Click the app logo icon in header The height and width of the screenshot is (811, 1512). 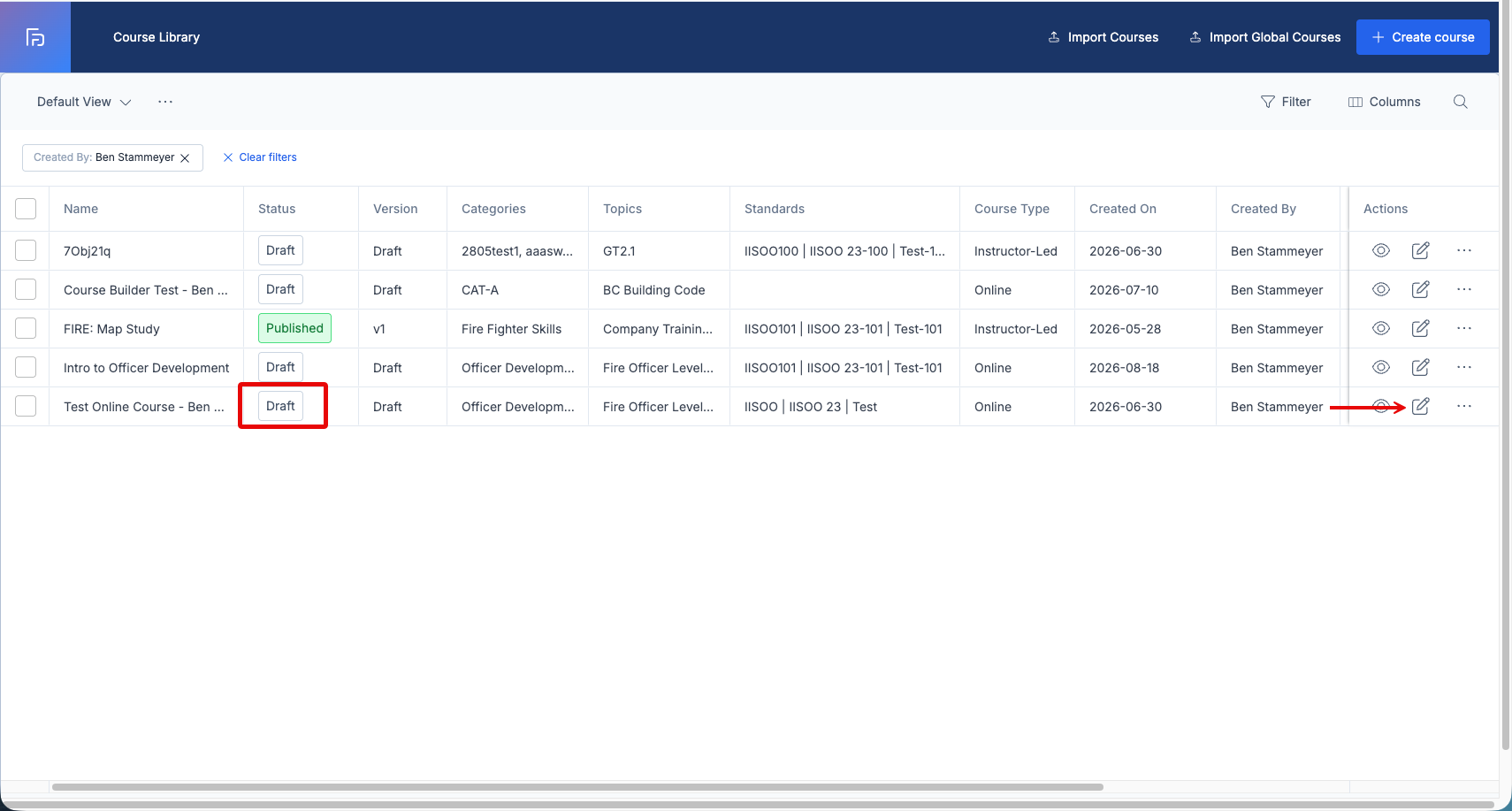35,37
